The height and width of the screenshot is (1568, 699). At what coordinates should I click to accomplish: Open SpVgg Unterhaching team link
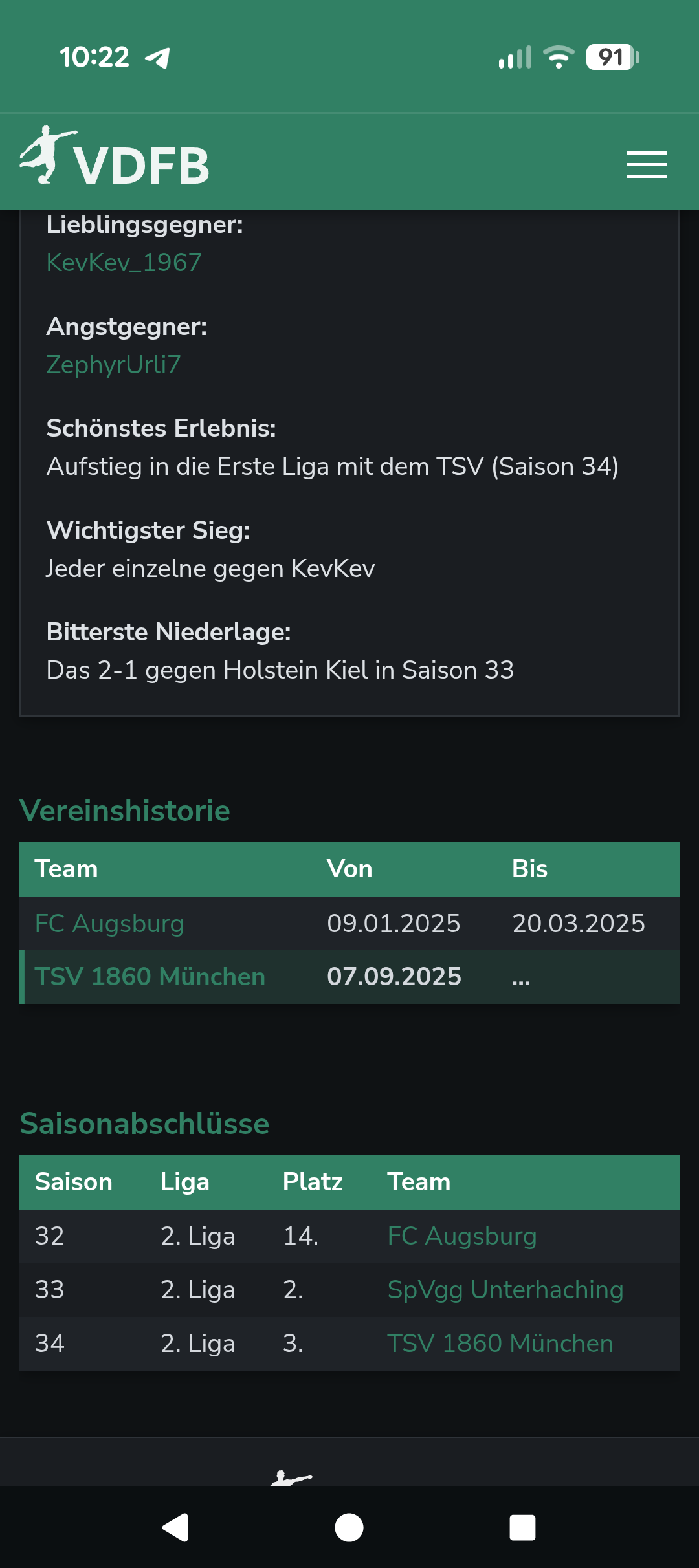pyautogui.click(x=505, y=1290)
